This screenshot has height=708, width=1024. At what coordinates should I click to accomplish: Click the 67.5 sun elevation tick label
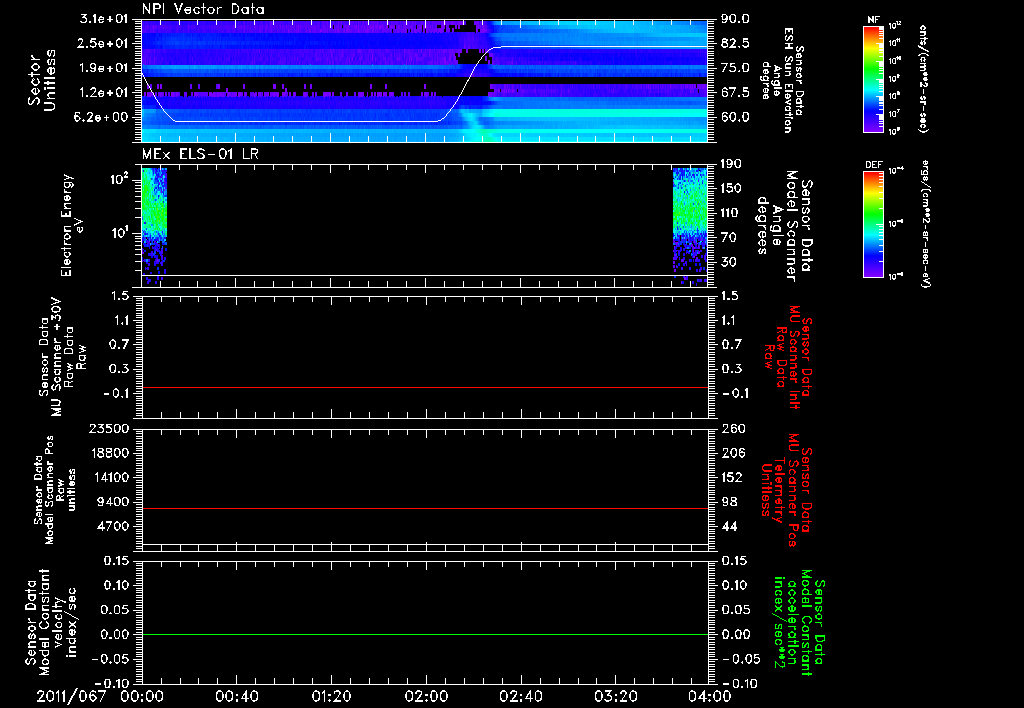tap(735, 93)
